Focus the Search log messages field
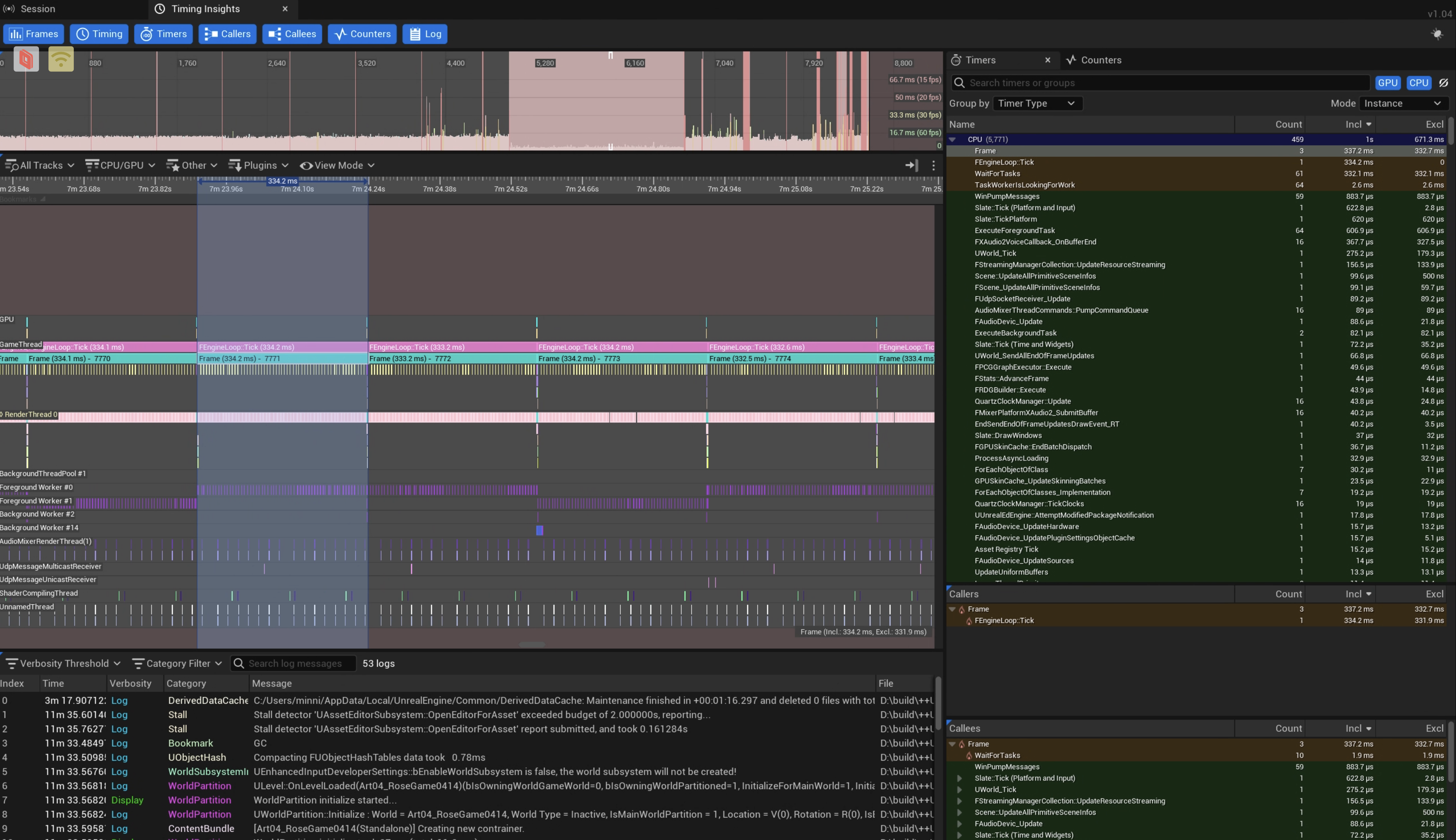This screenshot has height=840, width=1456. click(x=293, y=664)
